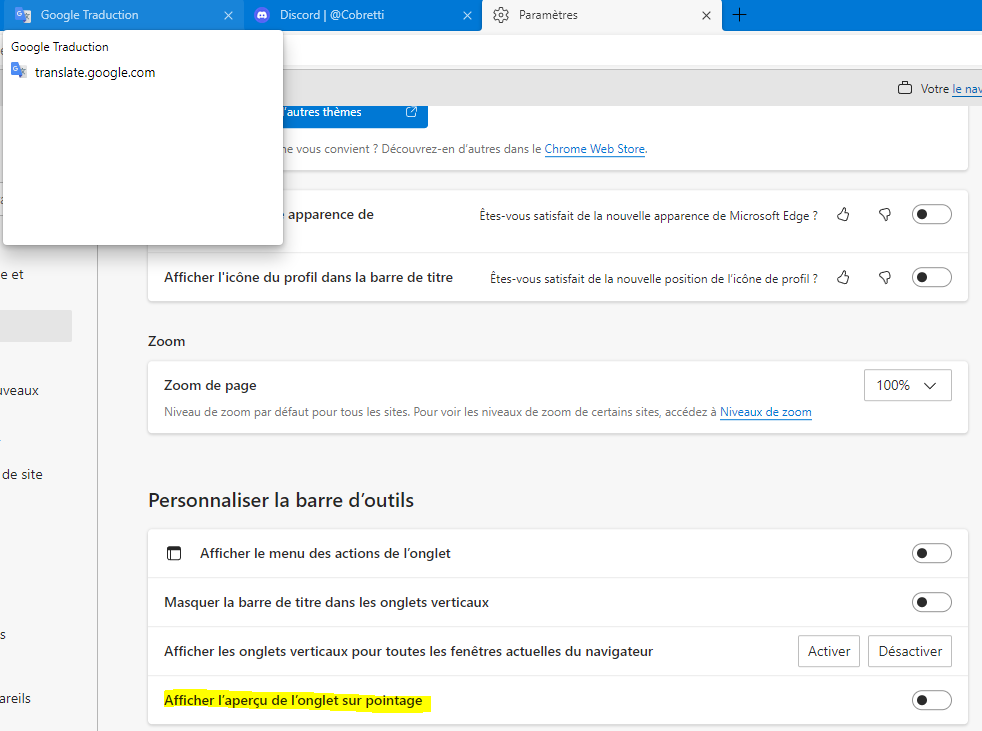
Task: Open a new tab with the plus button
Action: pyautogui.click(x=737, y=15)
